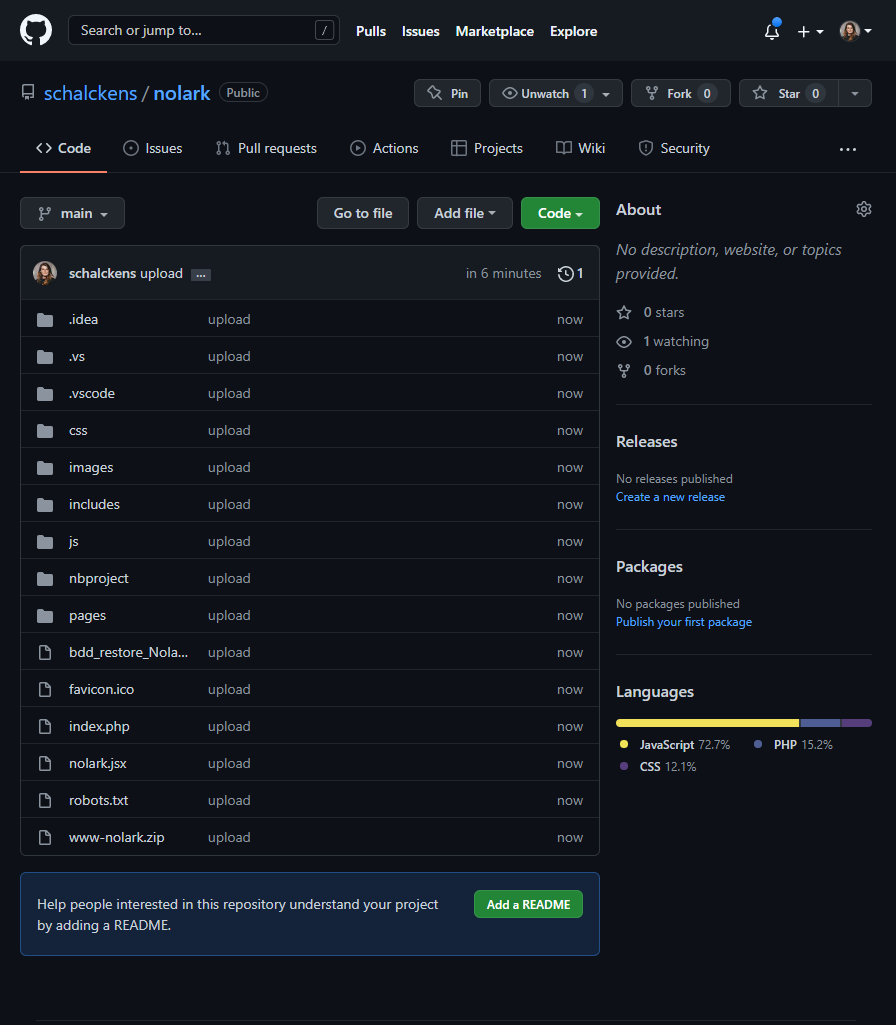The height and width of the screenshot is (1025, 896).
Task: Open Add file dropdown
Action: click(465, 213)
